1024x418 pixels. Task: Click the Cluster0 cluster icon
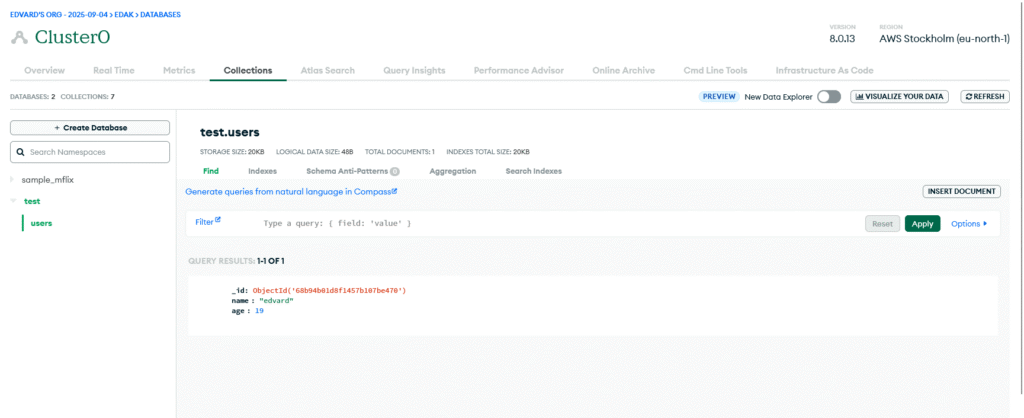(19, 37)
